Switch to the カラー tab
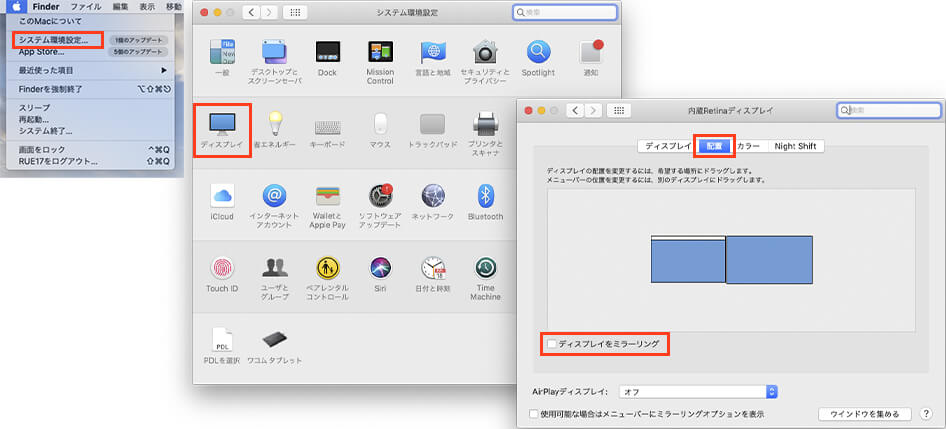Screen dimensions: 946x429 click(749, 146)
